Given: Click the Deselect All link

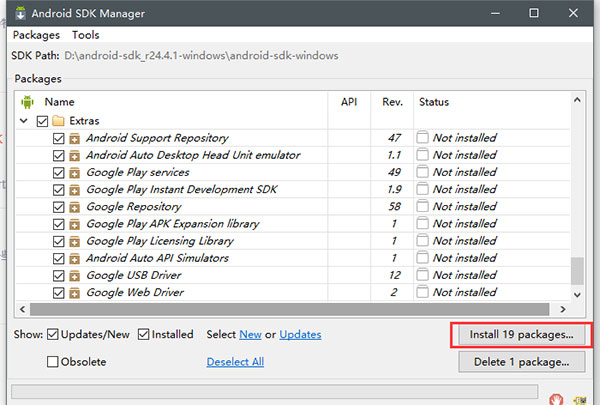Looking at the screenshot, I should coord(235,362).
